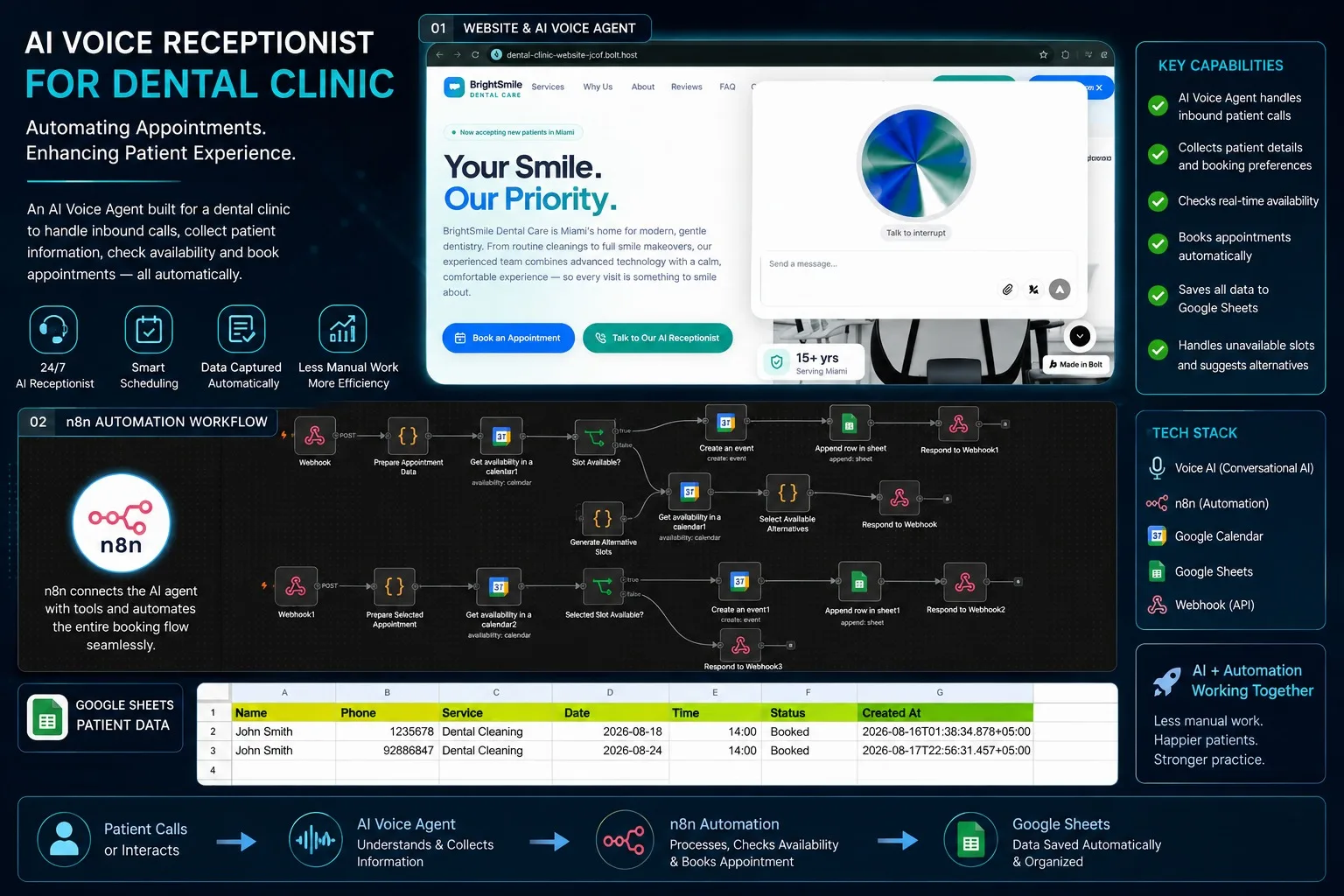Click the voice agent orb animation
Image resolution: width=1344 pixels, height=896 pixels.
tap(916, 164)
